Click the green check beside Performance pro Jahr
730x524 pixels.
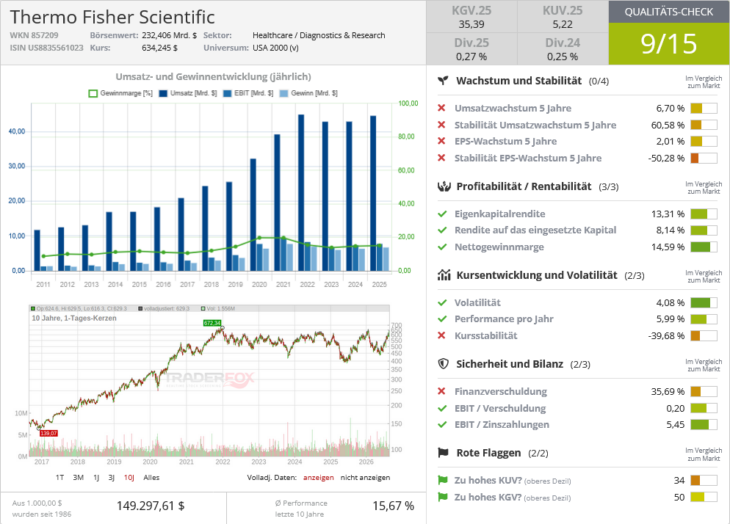pyautogui.click(x=442, y=319)
